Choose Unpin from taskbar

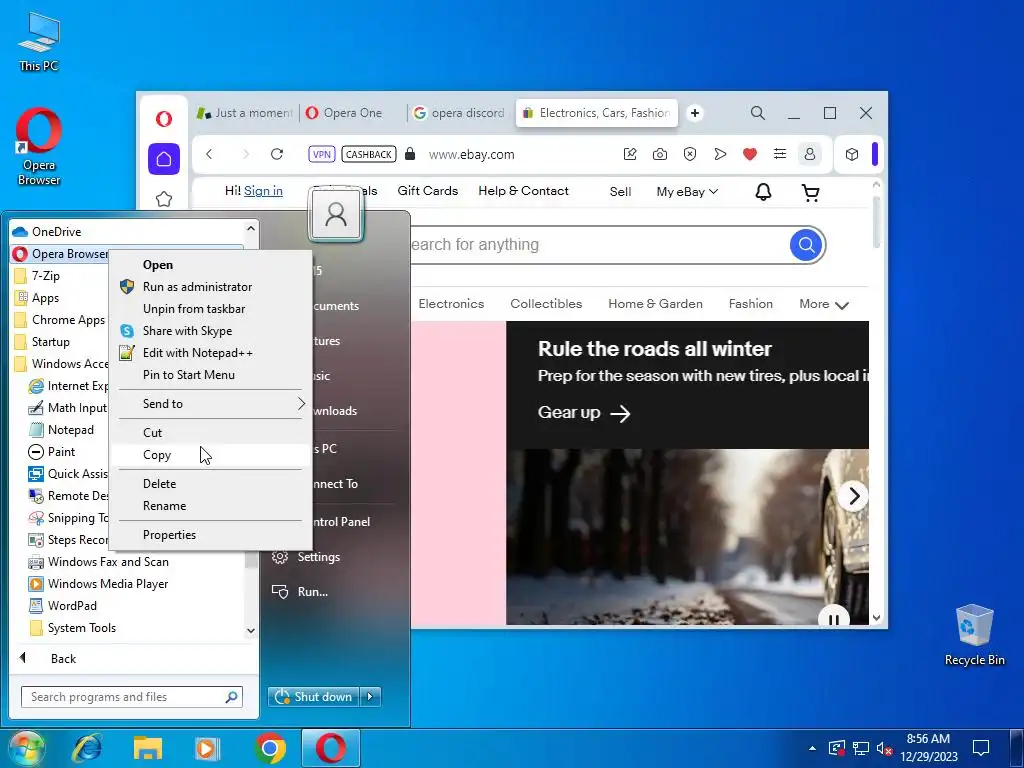pos(210,309)
